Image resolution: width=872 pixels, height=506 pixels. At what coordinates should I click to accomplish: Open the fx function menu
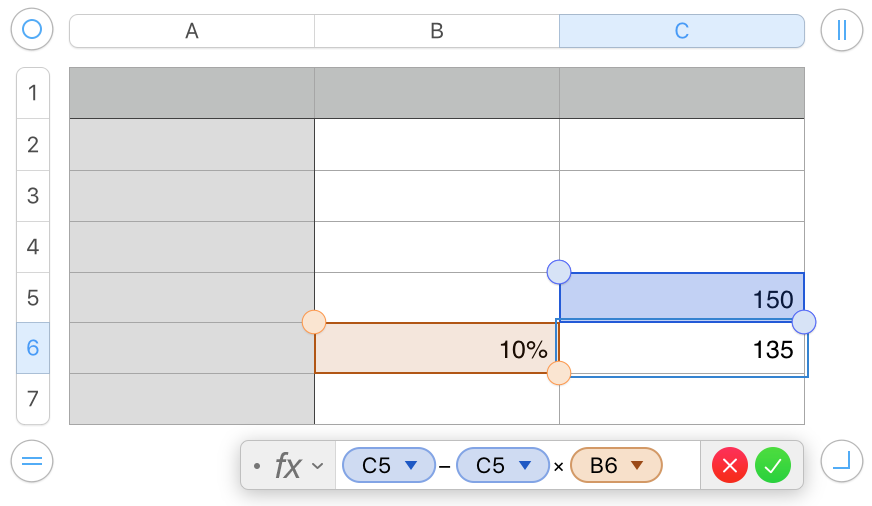pos(296,465)
